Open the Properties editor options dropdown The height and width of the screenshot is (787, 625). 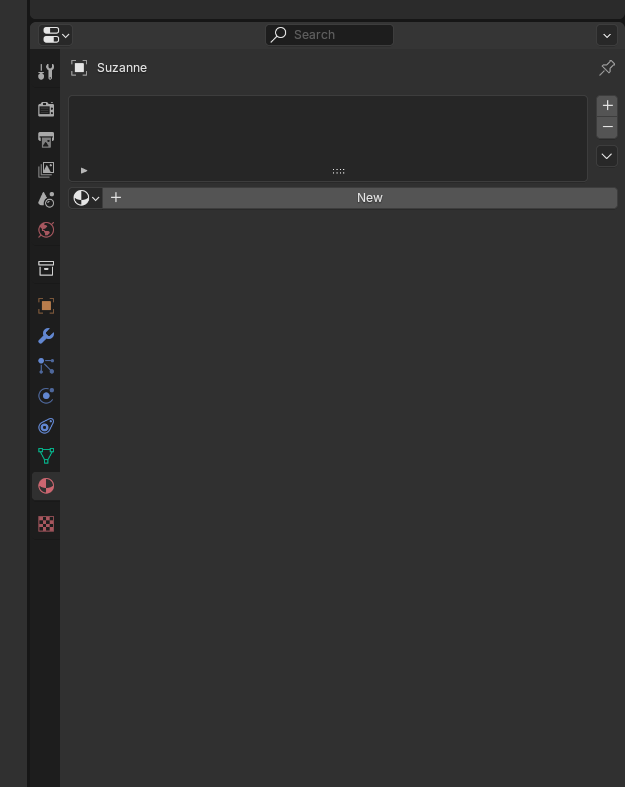[x=606, y=36]
